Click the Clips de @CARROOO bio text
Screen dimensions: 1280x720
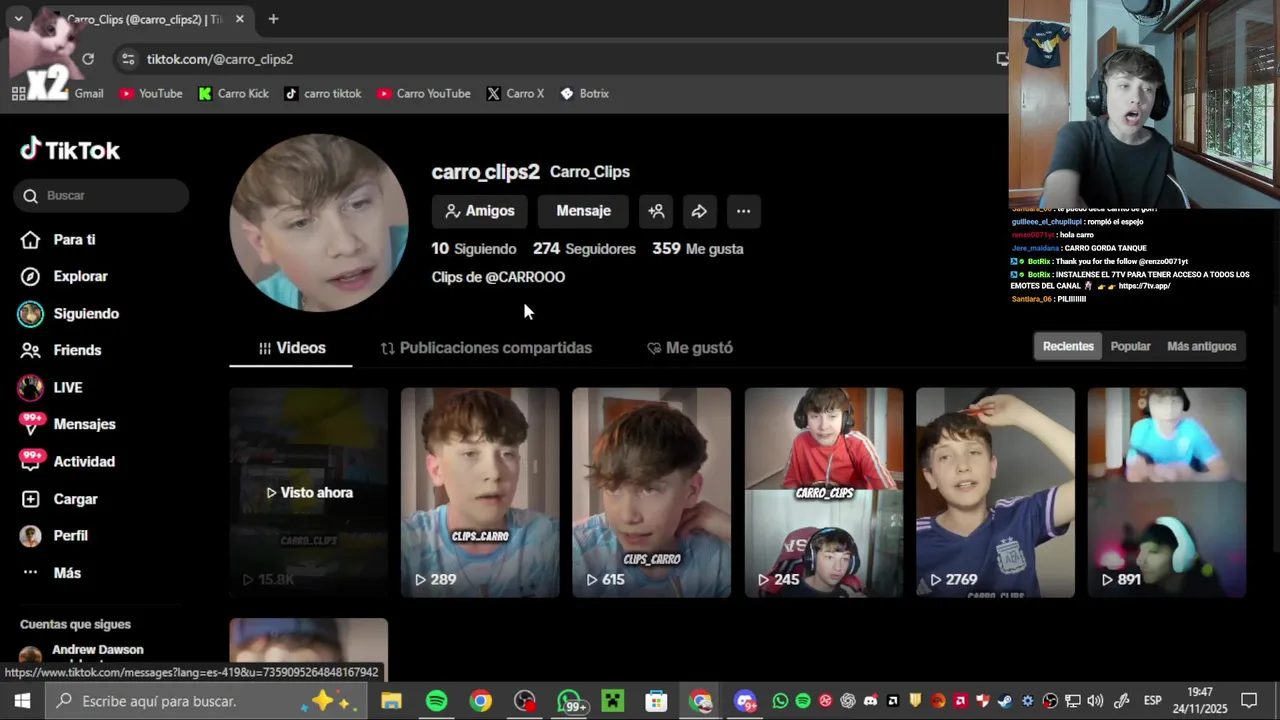point(498,277)
